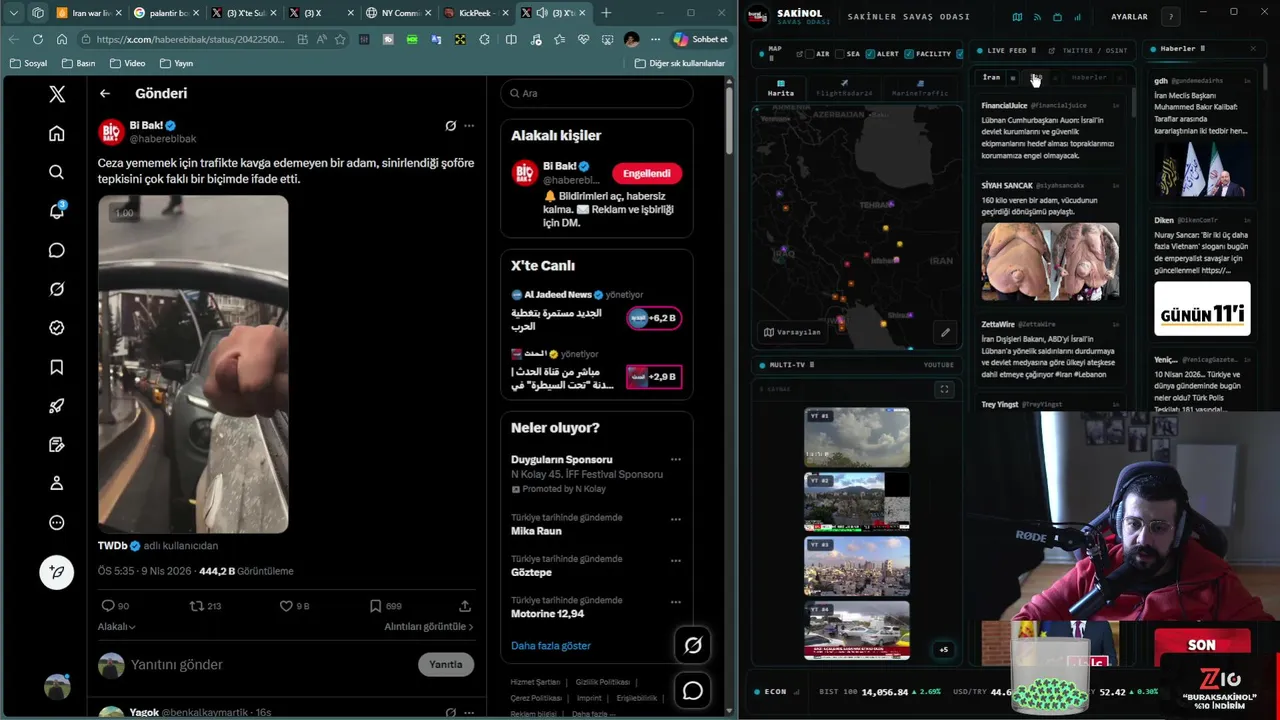Open the Varsayılan map style selector
Screen dimensions: 1280x720
[x=793, y=332]
